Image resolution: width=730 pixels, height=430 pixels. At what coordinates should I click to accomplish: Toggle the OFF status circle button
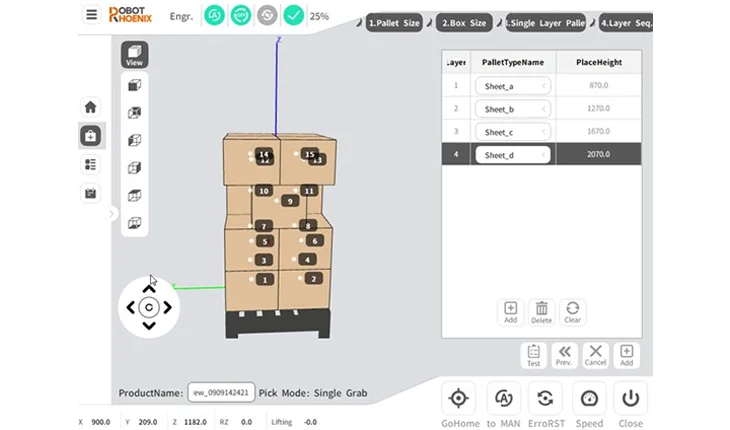(241, 15)
